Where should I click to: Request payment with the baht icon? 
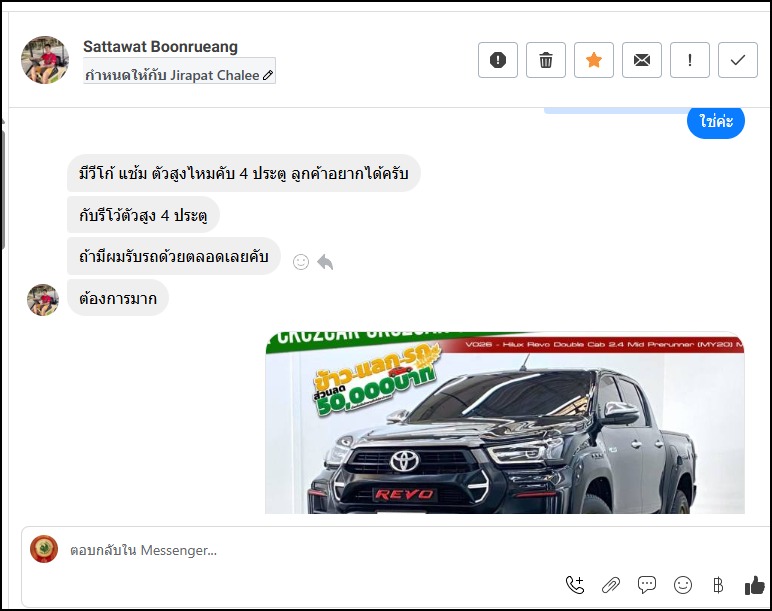point(718,585)
